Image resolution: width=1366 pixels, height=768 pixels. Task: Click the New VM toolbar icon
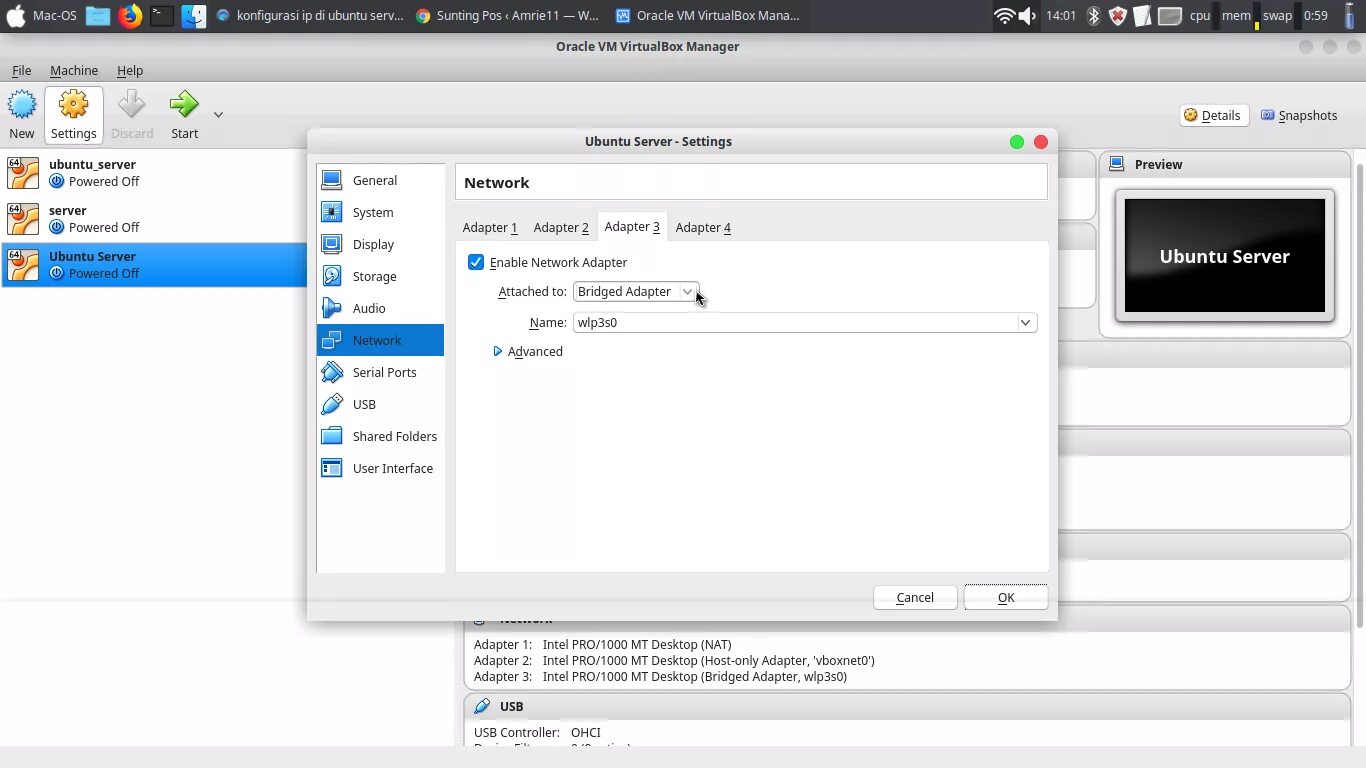[x=22, y=114]
